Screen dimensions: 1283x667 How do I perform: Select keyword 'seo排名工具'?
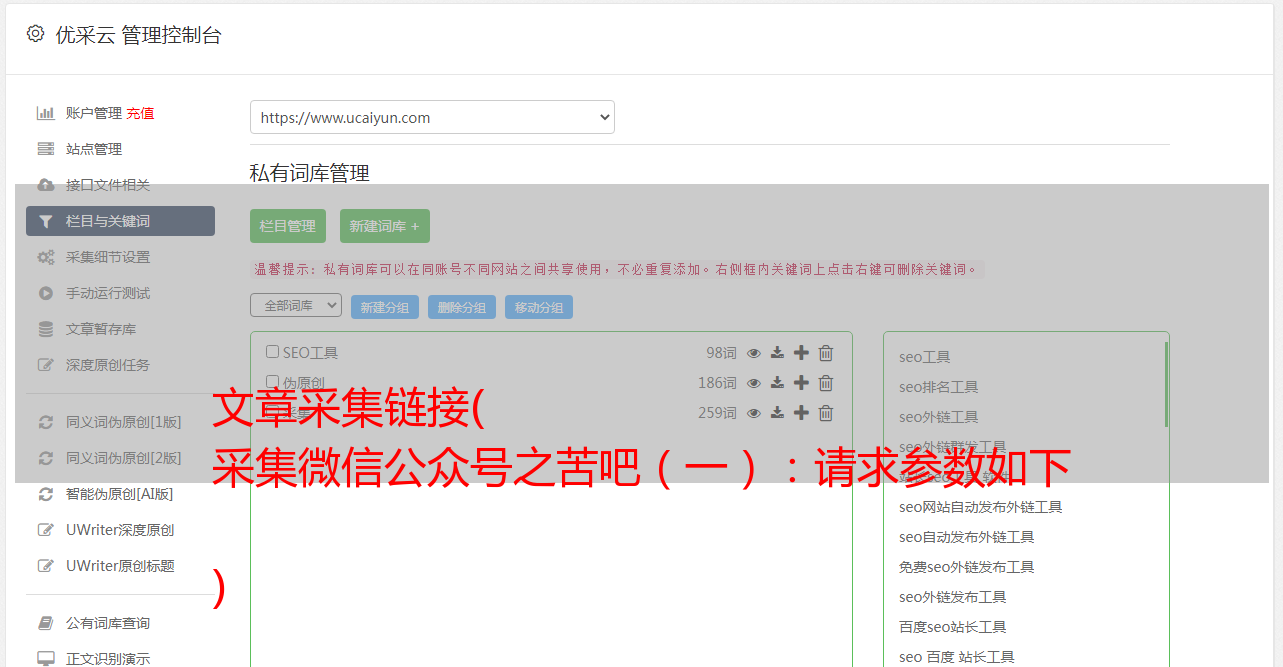coord(939,387)
